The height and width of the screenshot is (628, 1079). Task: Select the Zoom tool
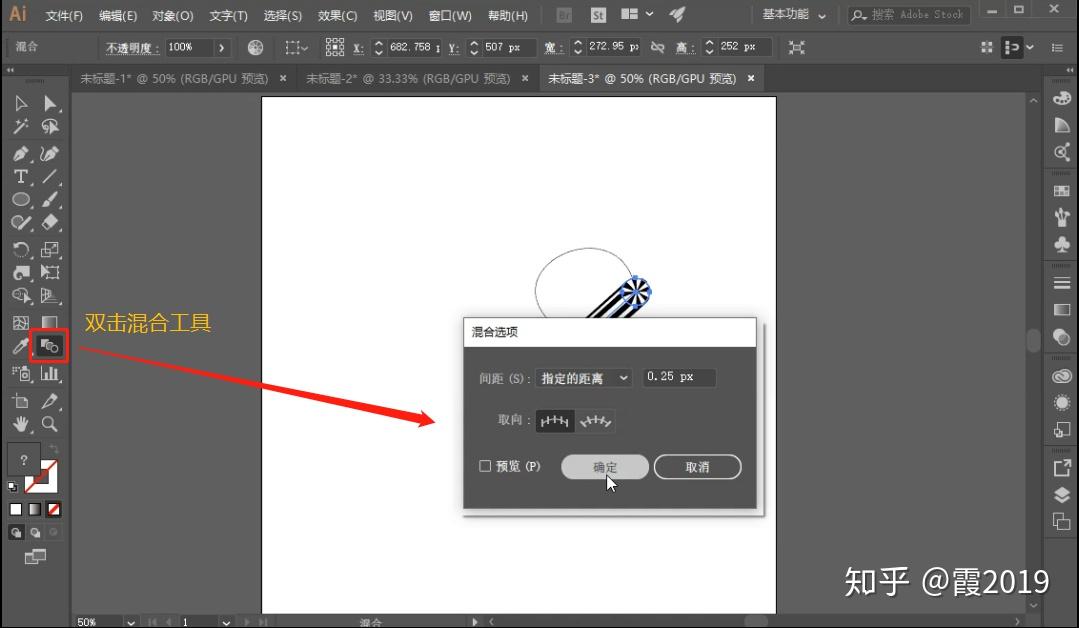50,424
